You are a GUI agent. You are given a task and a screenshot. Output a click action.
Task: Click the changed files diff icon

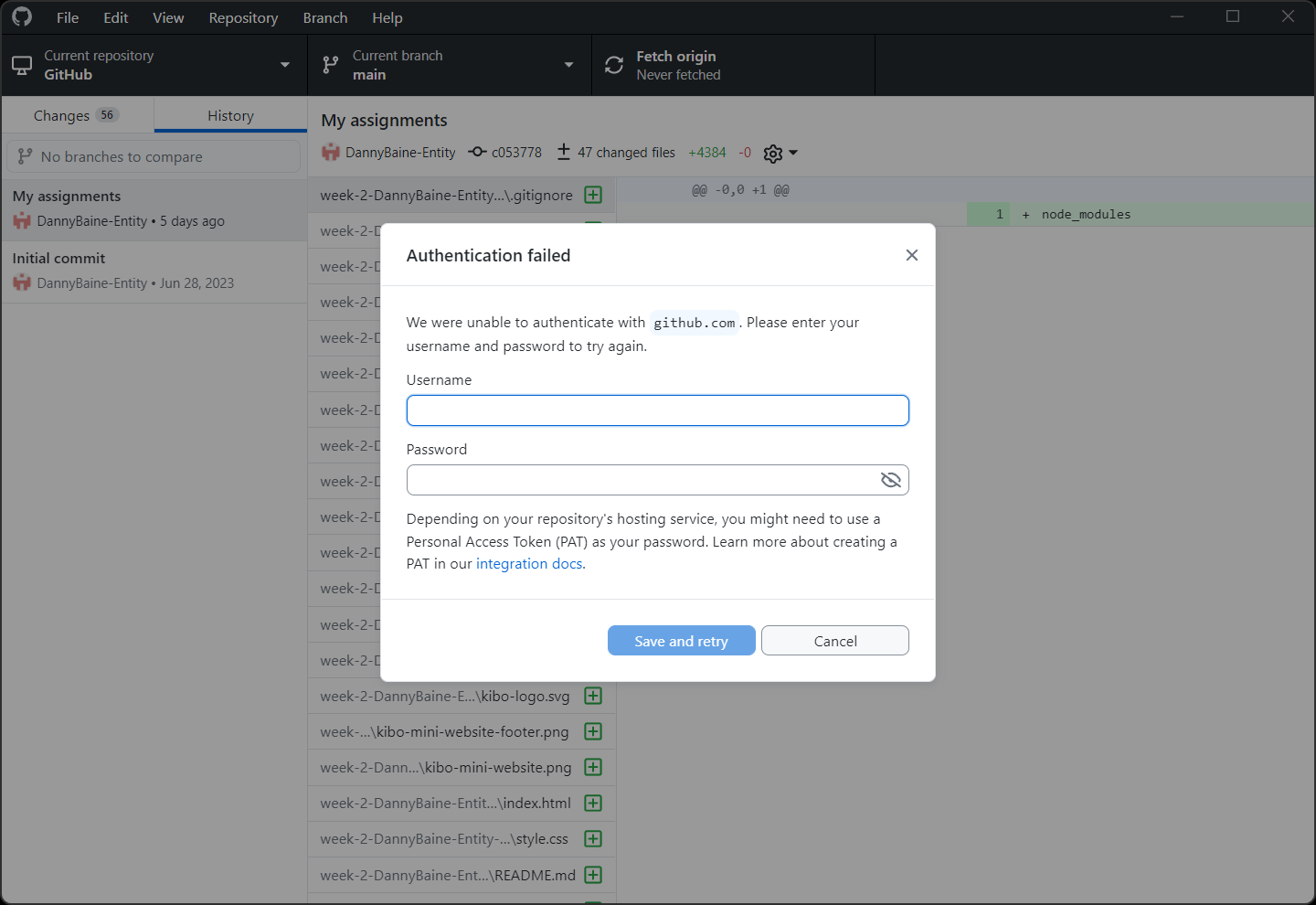pyautogui.click(x=562, y=152)
